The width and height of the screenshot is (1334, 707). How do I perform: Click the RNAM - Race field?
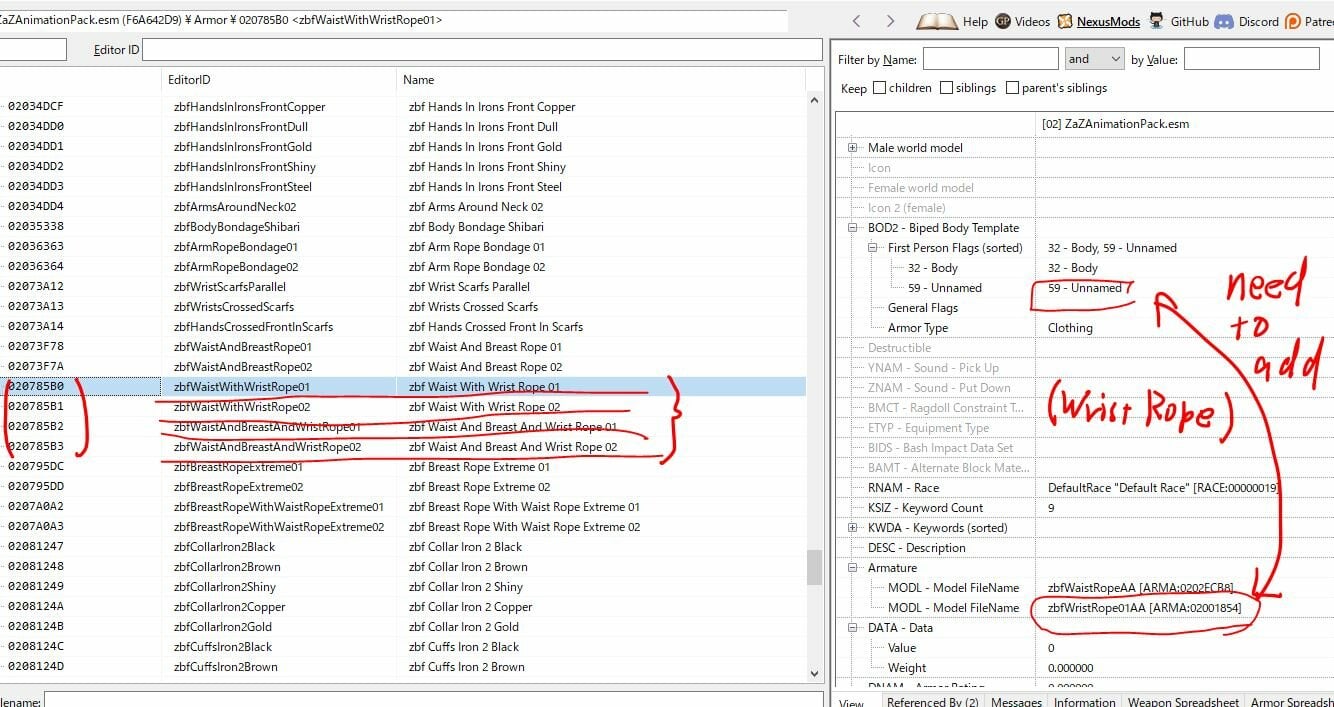tap(904, 488)
